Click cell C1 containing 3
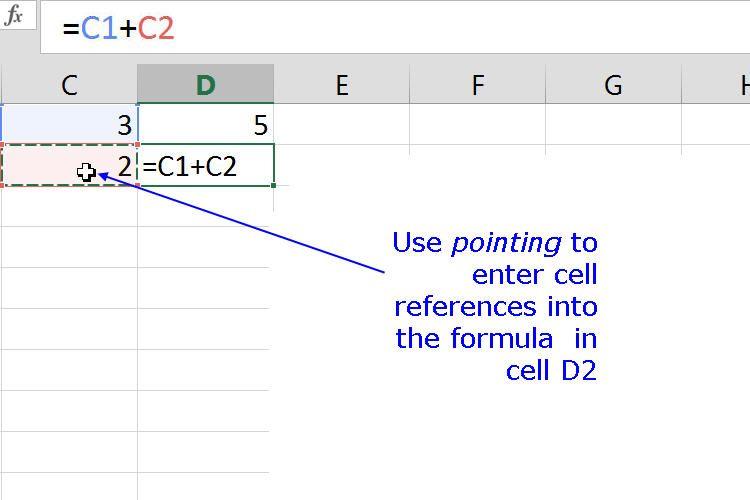 click(69, 124)
